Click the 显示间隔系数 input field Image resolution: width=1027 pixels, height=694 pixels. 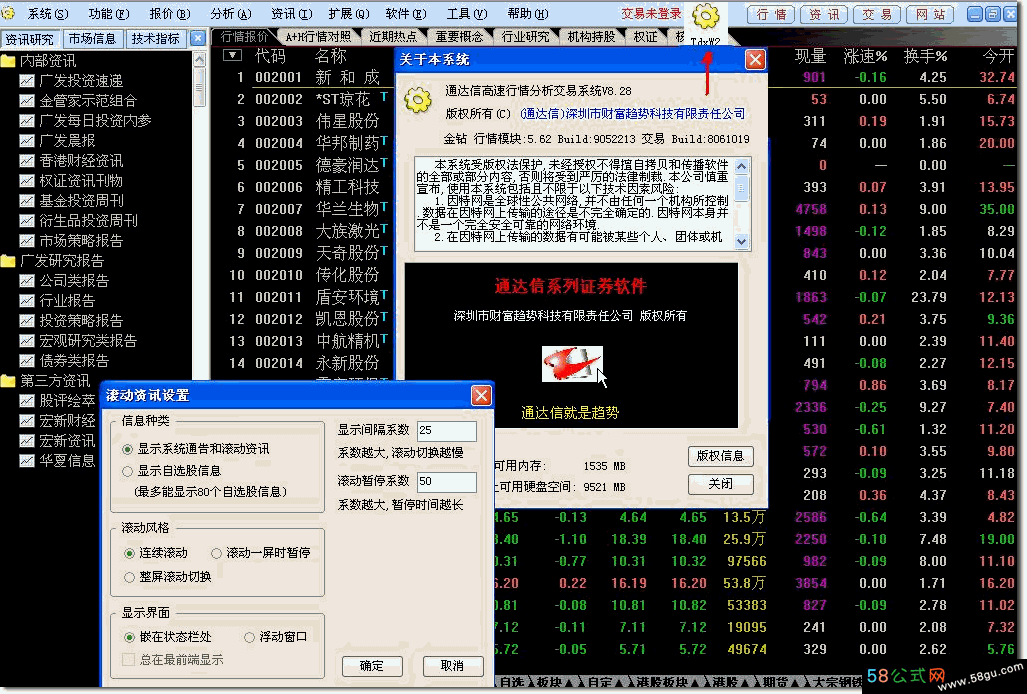pos(447,430)
